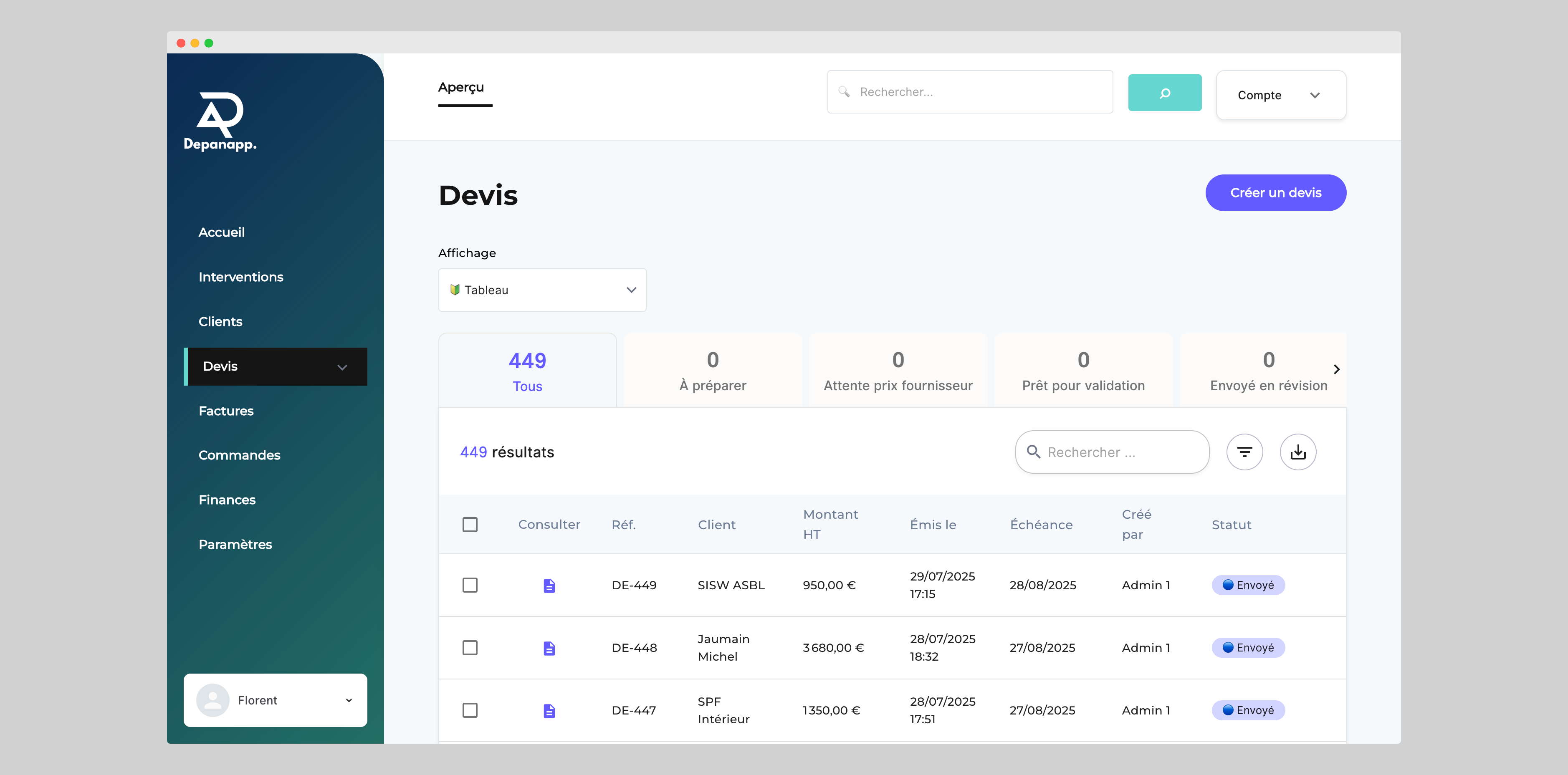Click échéance date 28/08/2025

tap(1043, 585)
